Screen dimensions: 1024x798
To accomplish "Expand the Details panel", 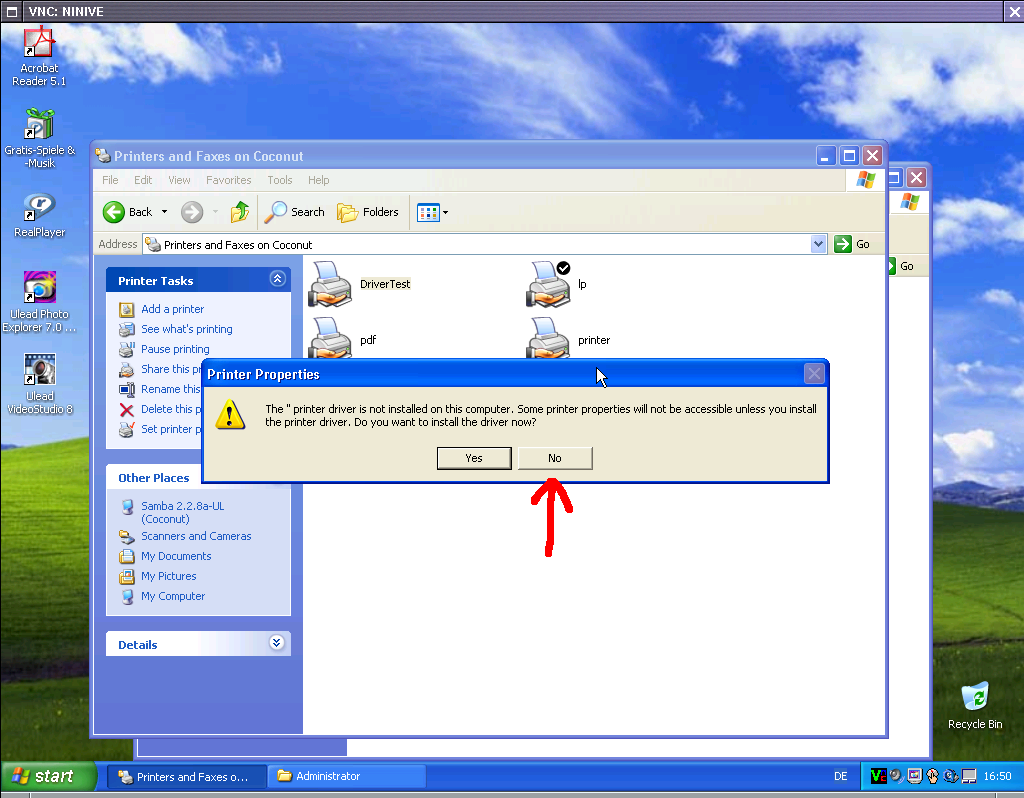I will pos(277,644).
